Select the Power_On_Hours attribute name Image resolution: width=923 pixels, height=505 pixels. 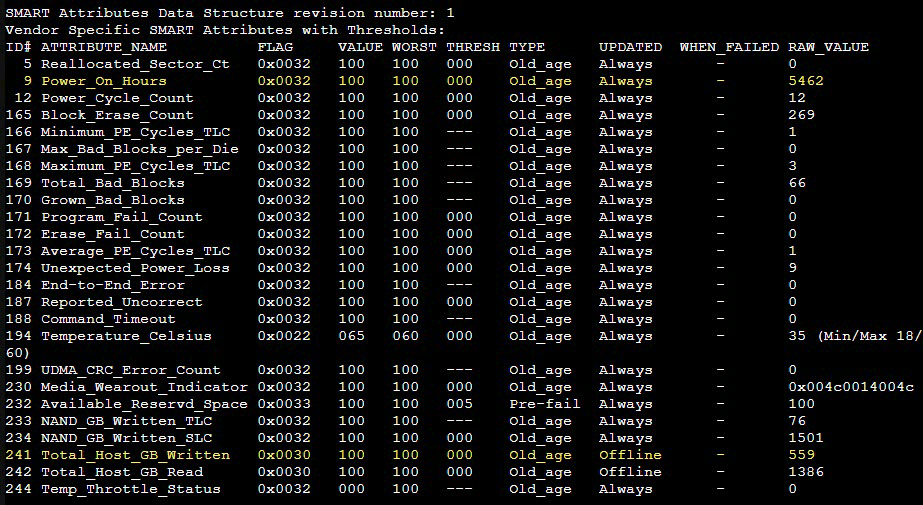(104, 81)
